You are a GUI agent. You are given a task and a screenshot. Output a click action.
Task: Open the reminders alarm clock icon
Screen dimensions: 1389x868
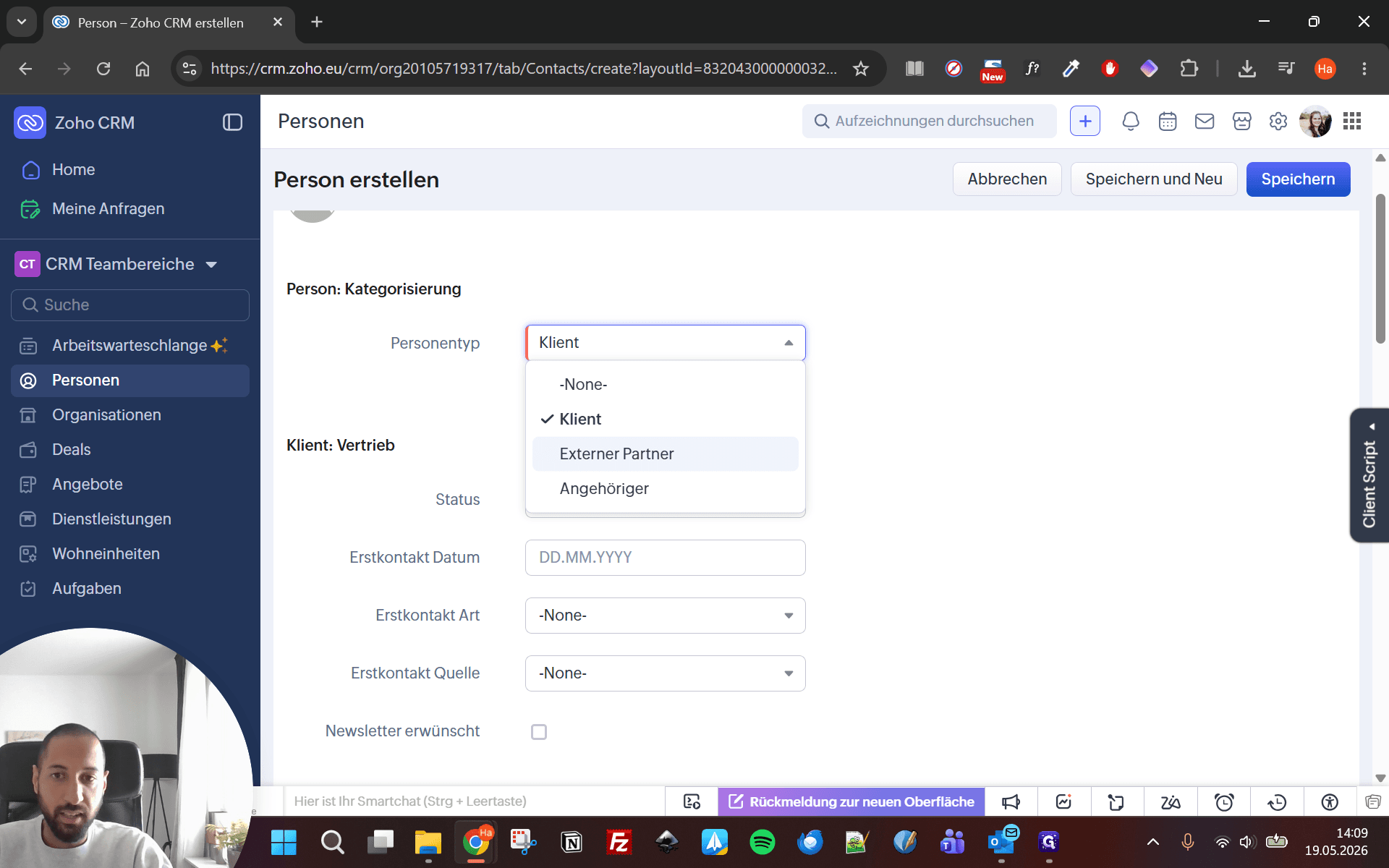point(1224,801)
